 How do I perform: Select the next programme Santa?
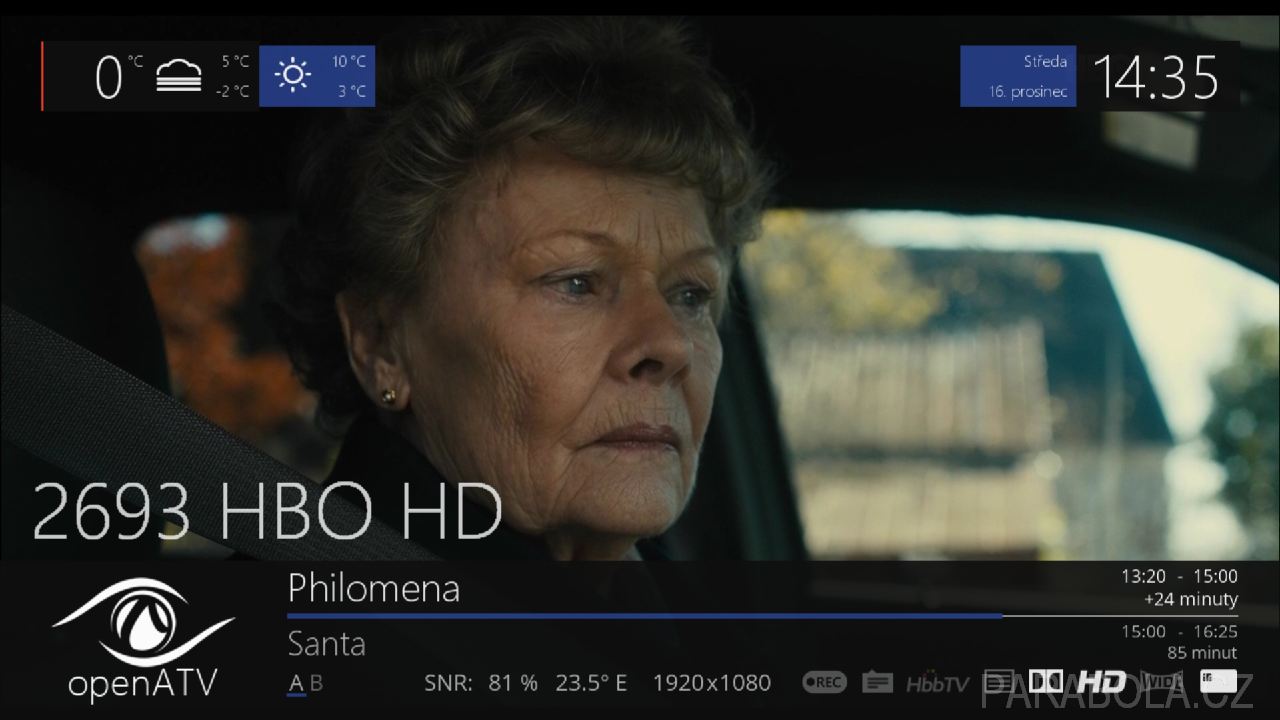pyautogui.click(x=327, y=644)
